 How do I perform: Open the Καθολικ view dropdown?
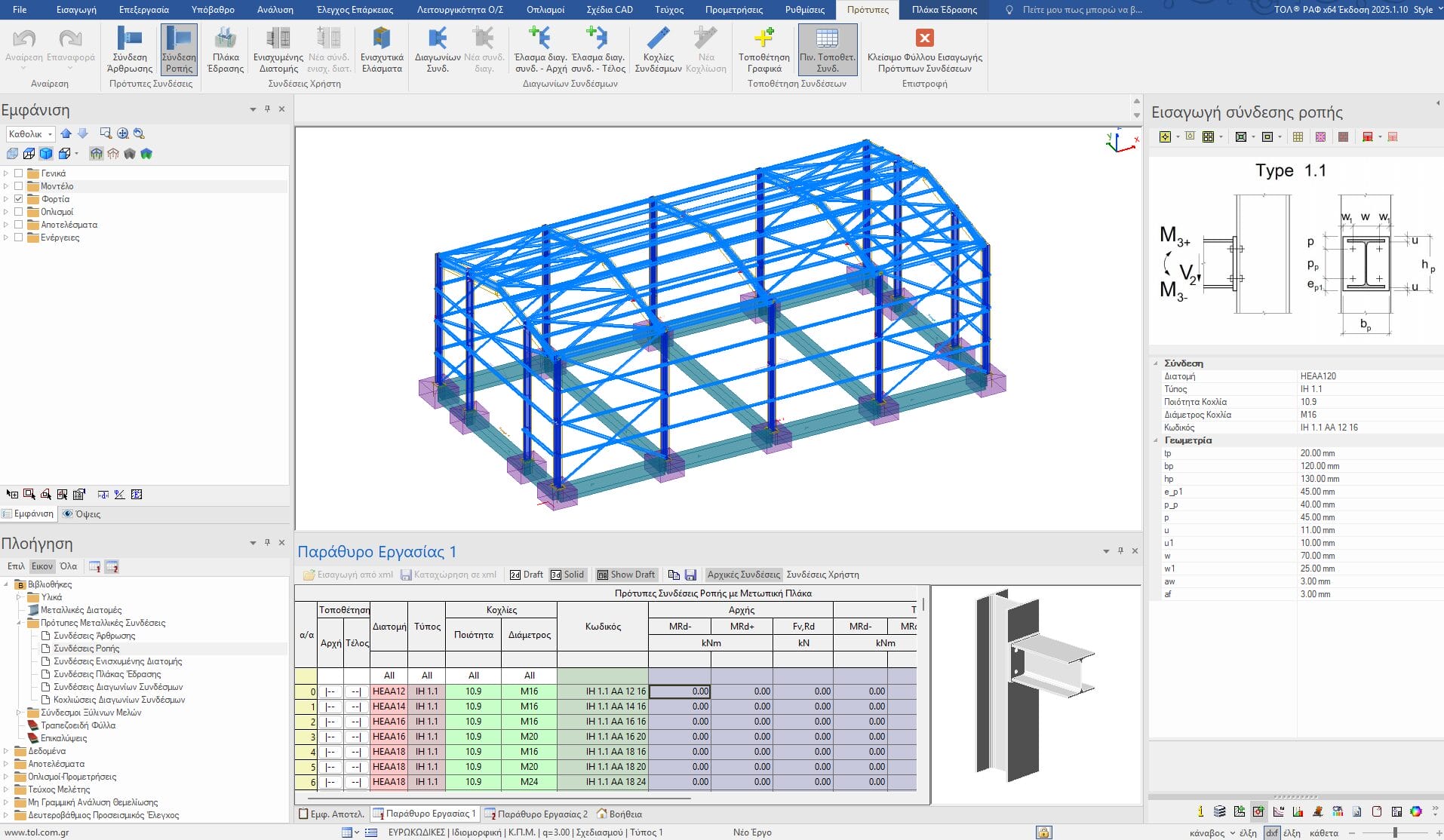(31, 134)
